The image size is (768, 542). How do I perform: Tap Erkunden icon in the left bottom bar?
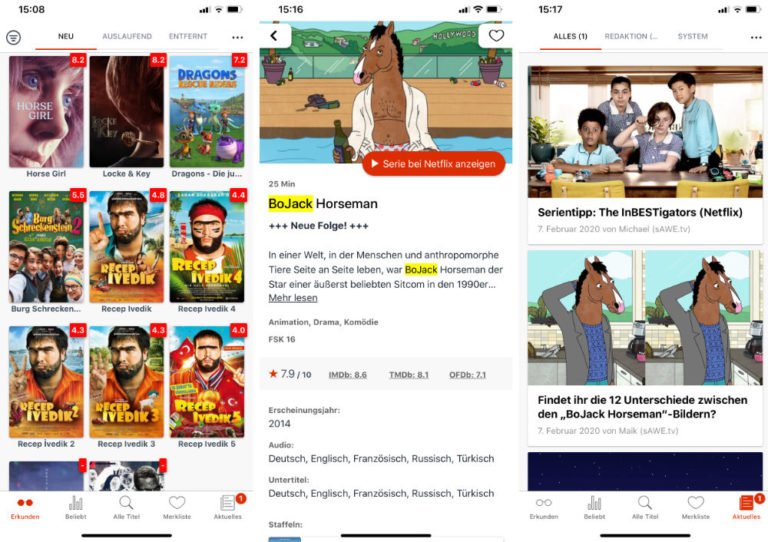pyautogui.click(x=25, y=503)
